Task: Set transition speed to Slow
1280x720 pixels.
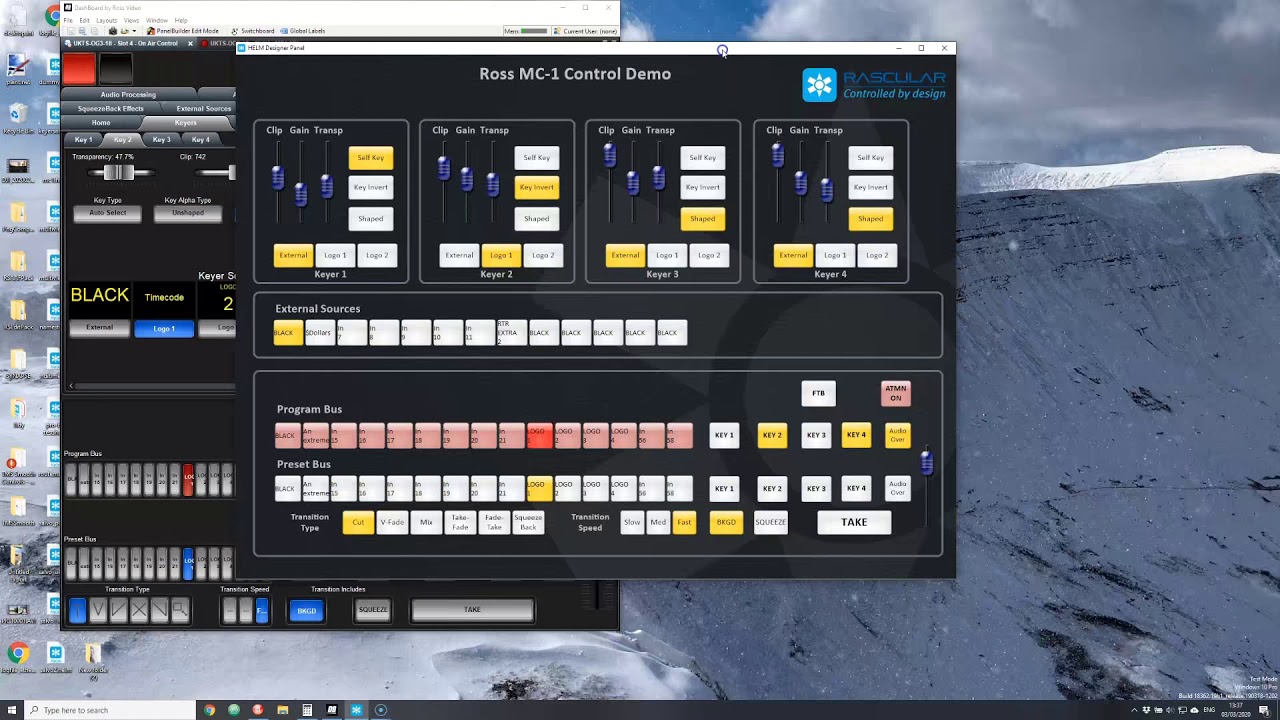Action: click(632, 522)
